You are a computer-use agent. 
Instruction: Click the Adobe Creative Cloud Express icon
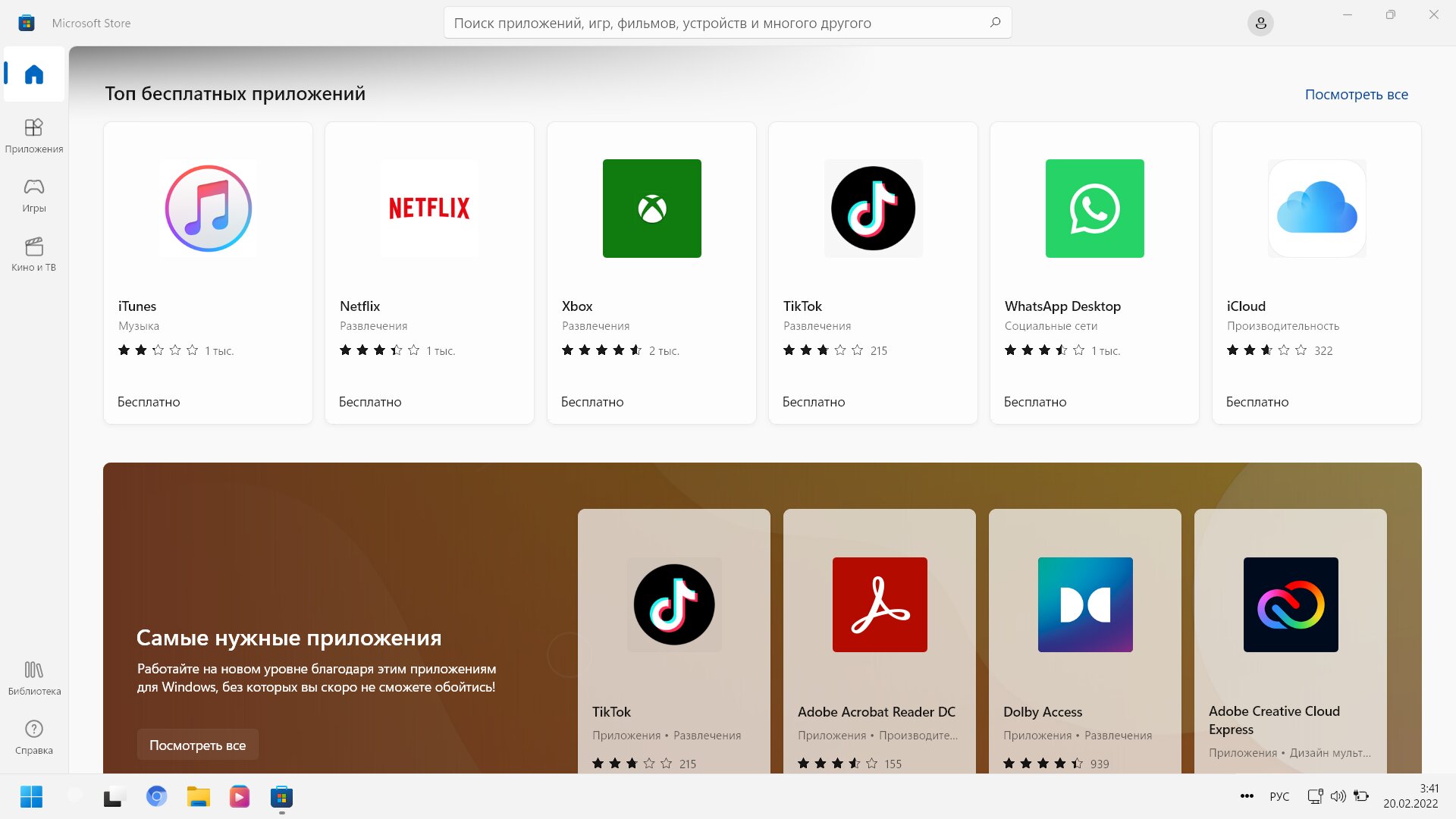1291,604
